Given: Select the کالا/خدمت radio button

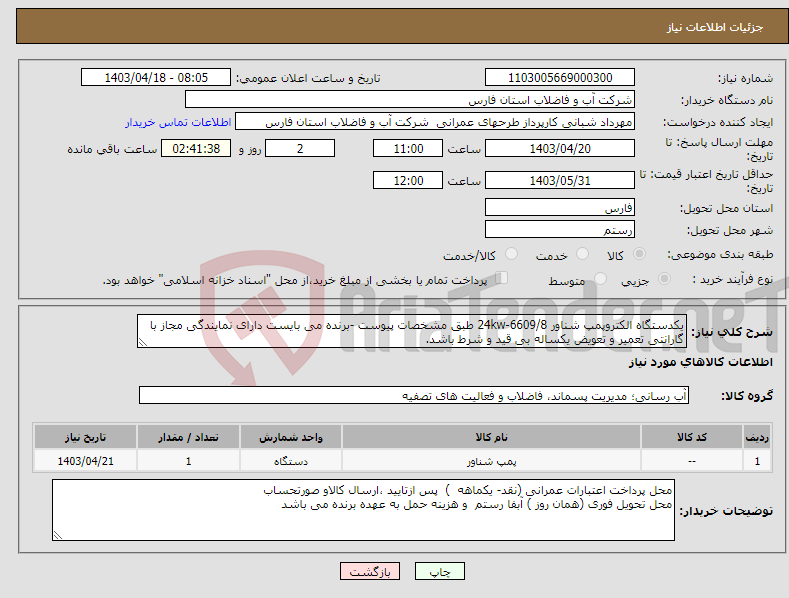Looking at the screenshot, I should [511, 254].
